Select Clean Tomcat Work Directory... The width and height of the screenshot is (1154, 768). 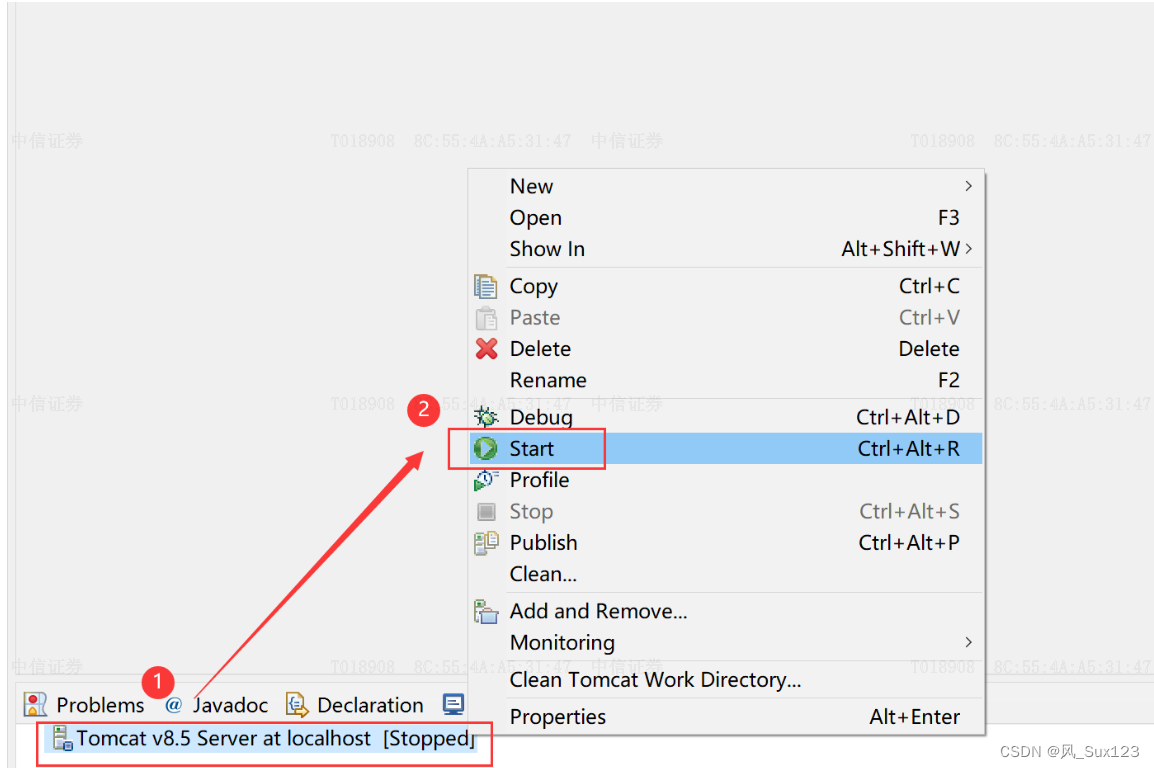point(726,680)
